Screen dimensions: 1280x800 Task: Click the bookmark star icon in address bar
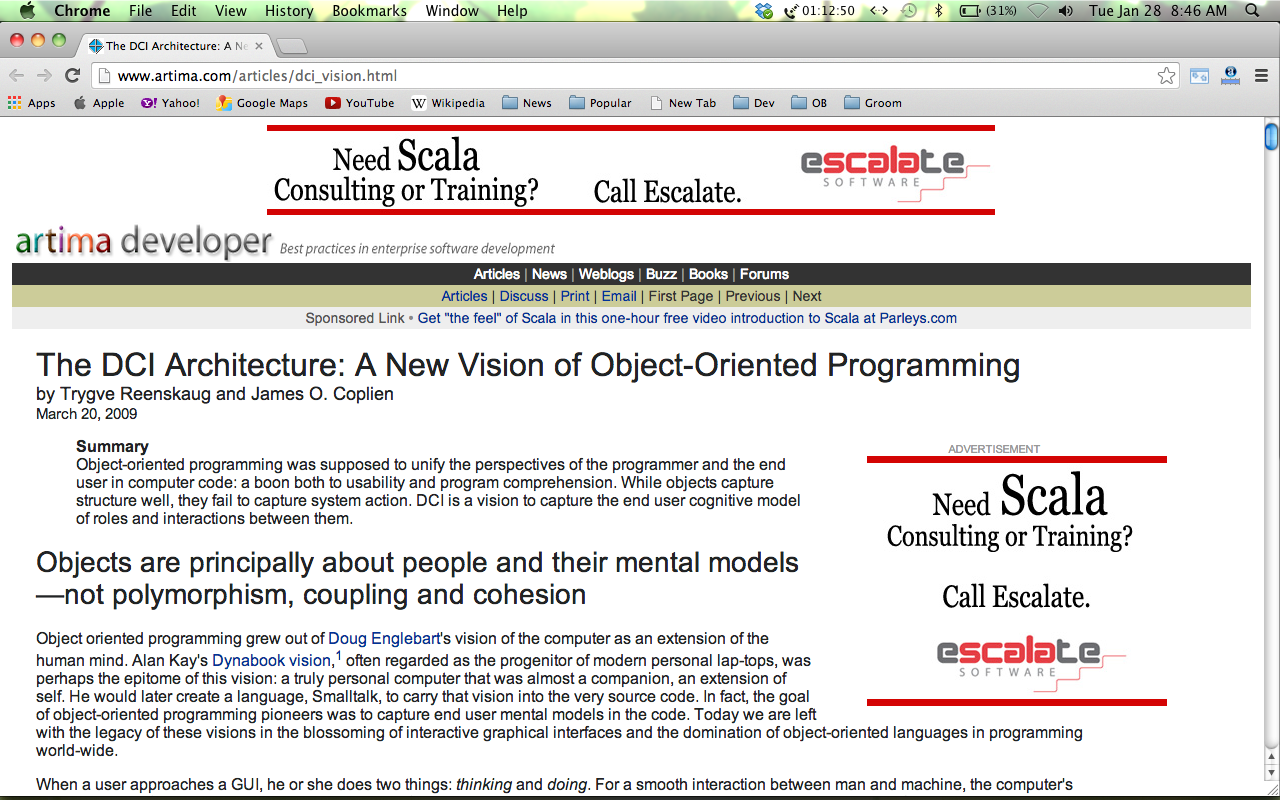[1166, 76]
